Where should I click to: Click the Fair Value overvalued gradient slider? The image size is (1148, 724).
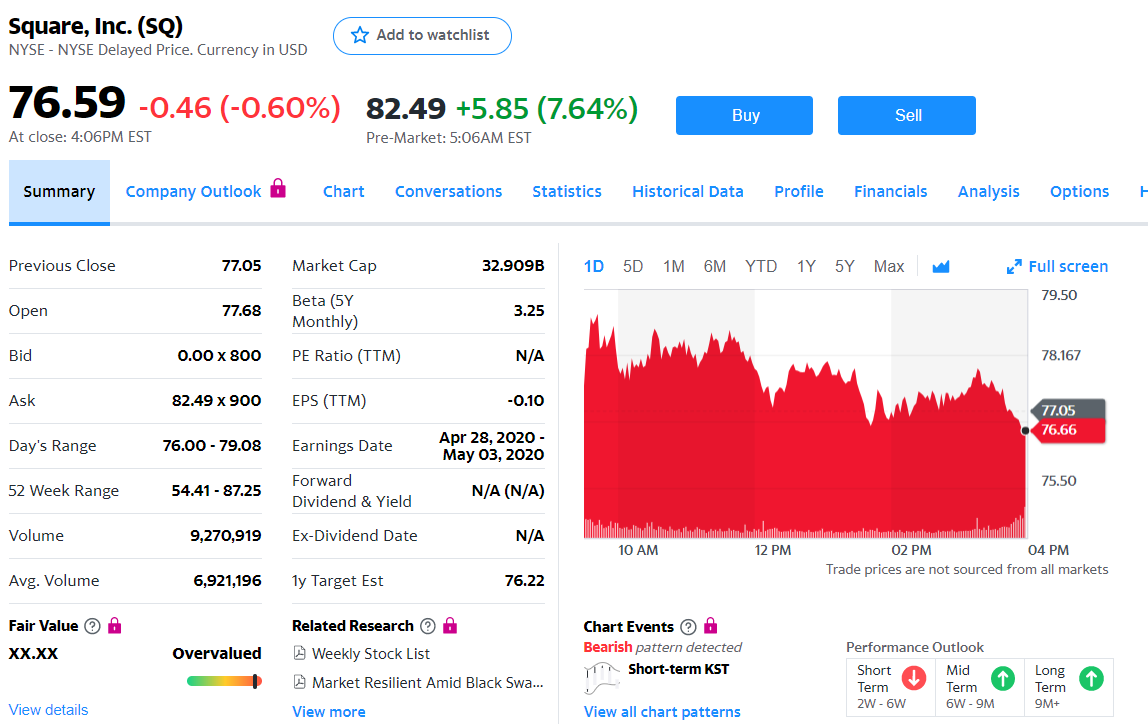[223, 682]
